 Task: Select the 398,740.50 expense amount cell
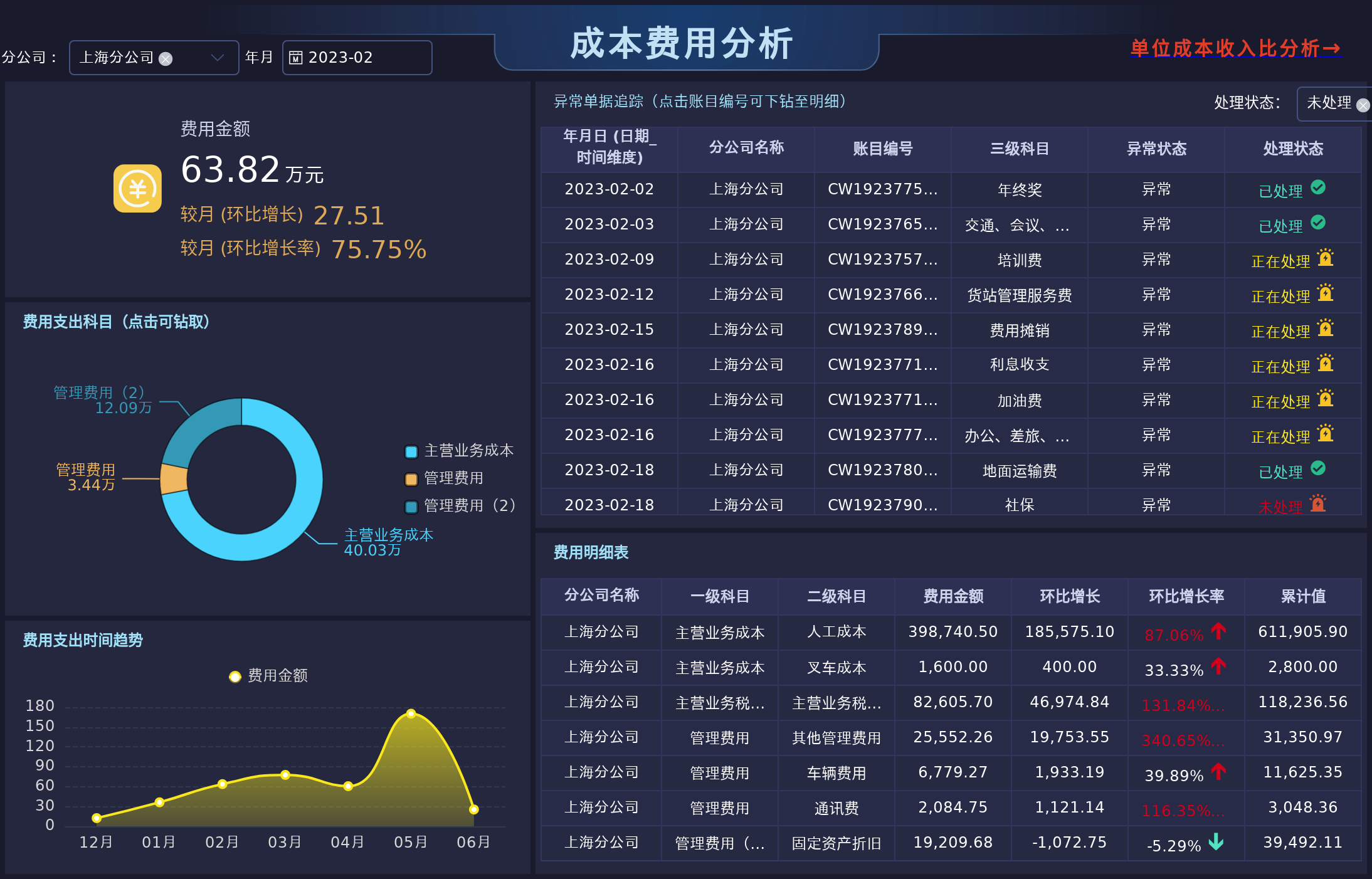pos(953,632)
